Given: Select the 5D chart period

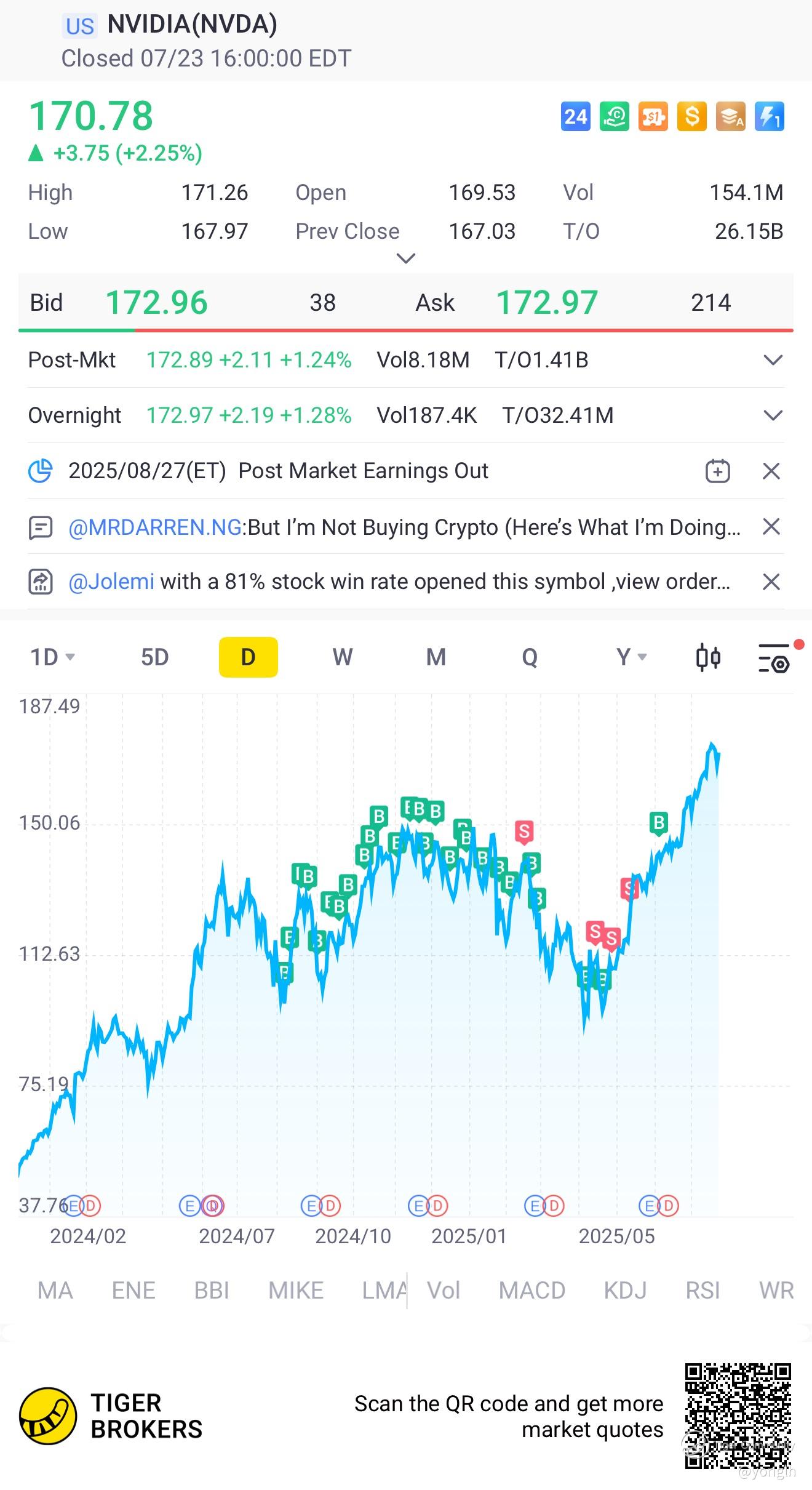Looking at the screenshot, I should point(154,657).
